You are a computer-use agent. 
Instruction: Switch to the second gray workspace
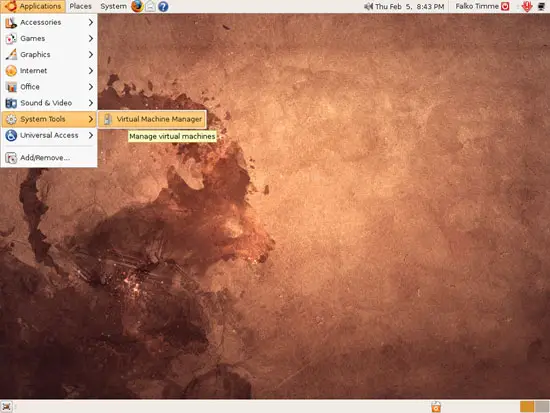click(x=542, y=407)
